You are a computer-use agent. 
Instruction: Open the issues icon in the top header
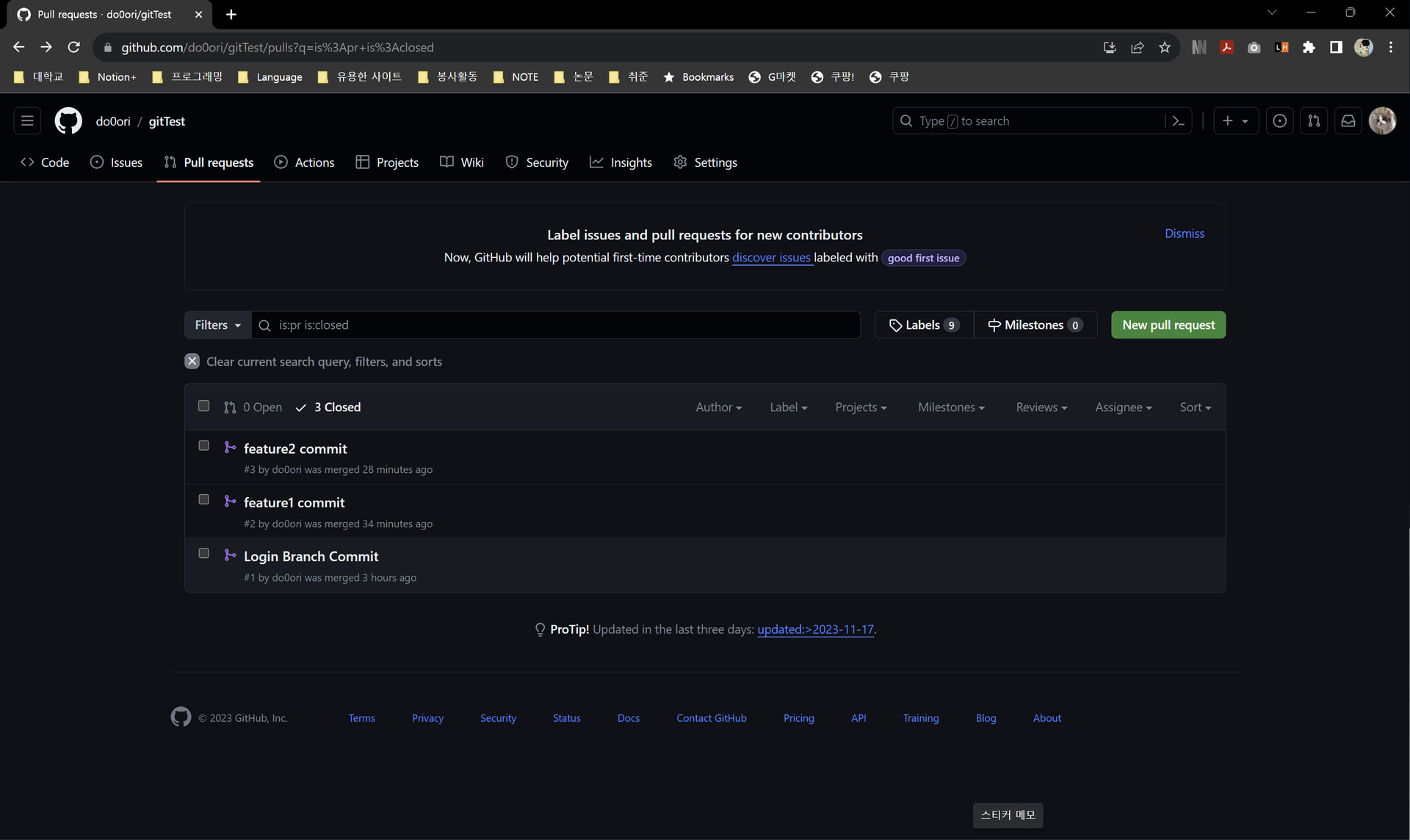click(x=1279, y=121)
